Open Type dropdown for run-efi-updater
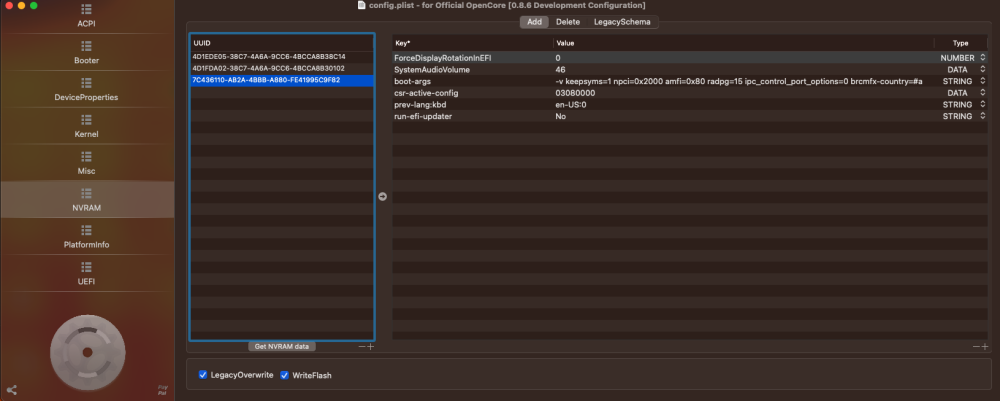This screenshot has height=401, width=1000. pyautogui.click(x=983, y=117)
